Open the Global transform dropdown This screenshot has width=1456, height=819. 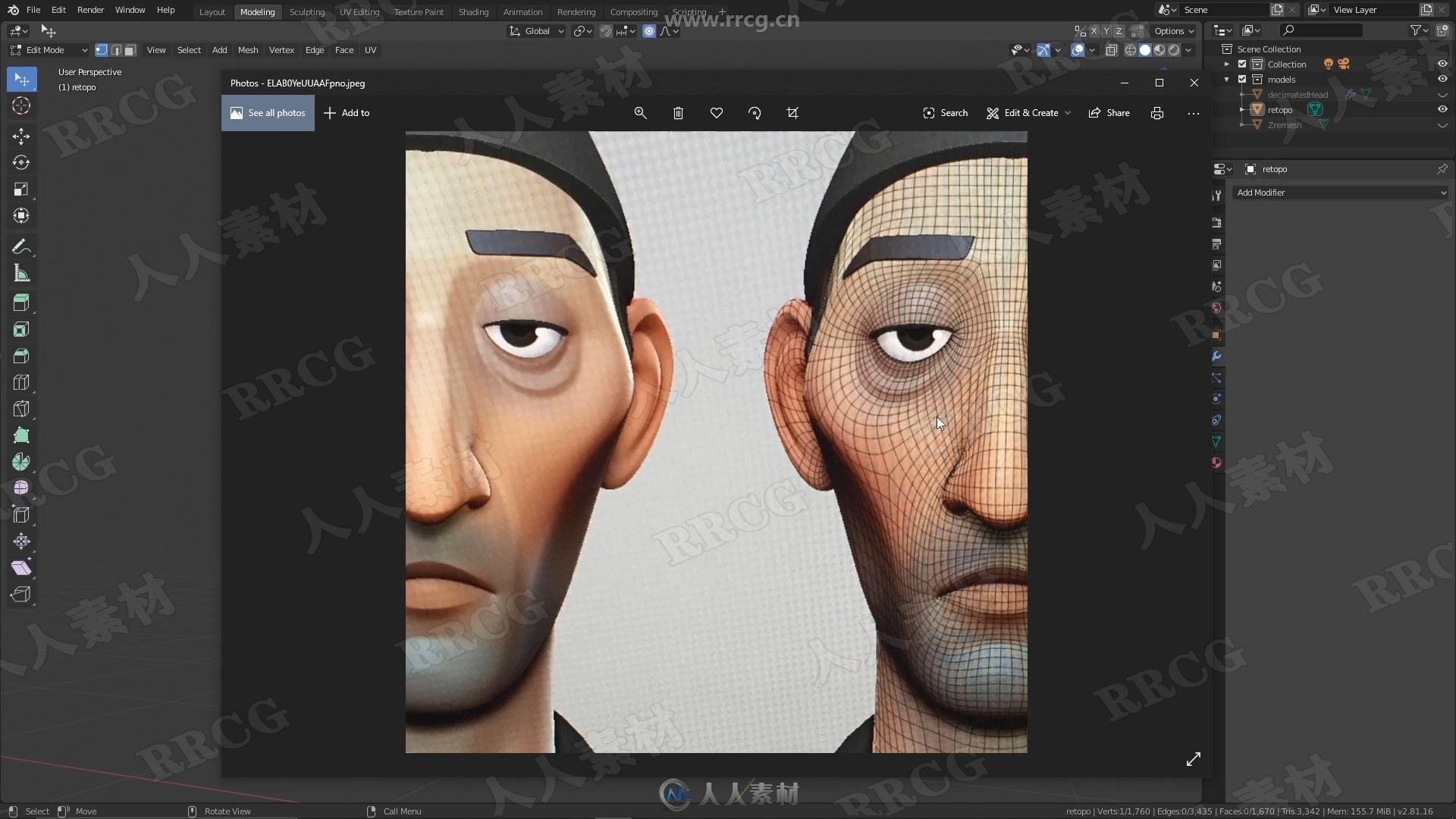click(x=536, y=30)
